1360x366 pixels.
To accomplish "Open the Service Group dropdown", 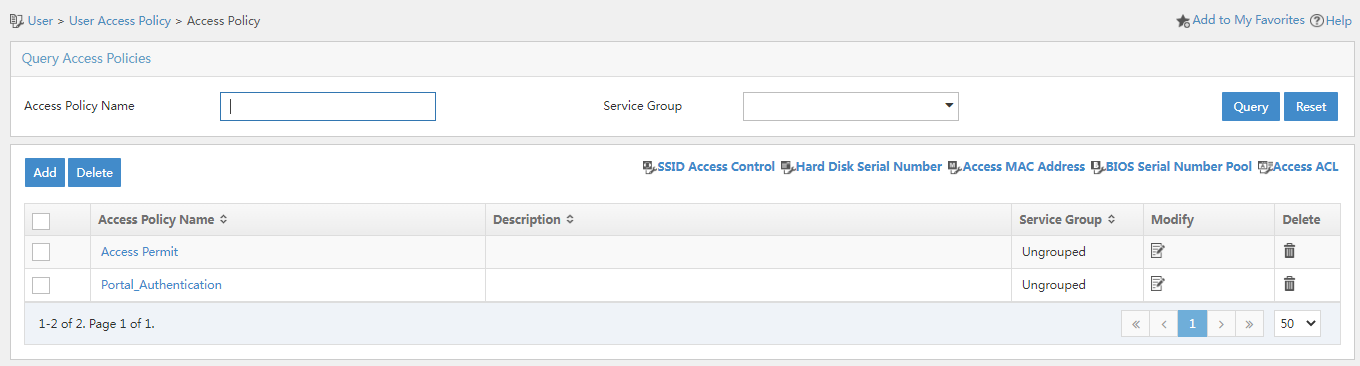I will click(x=851, y=106).
